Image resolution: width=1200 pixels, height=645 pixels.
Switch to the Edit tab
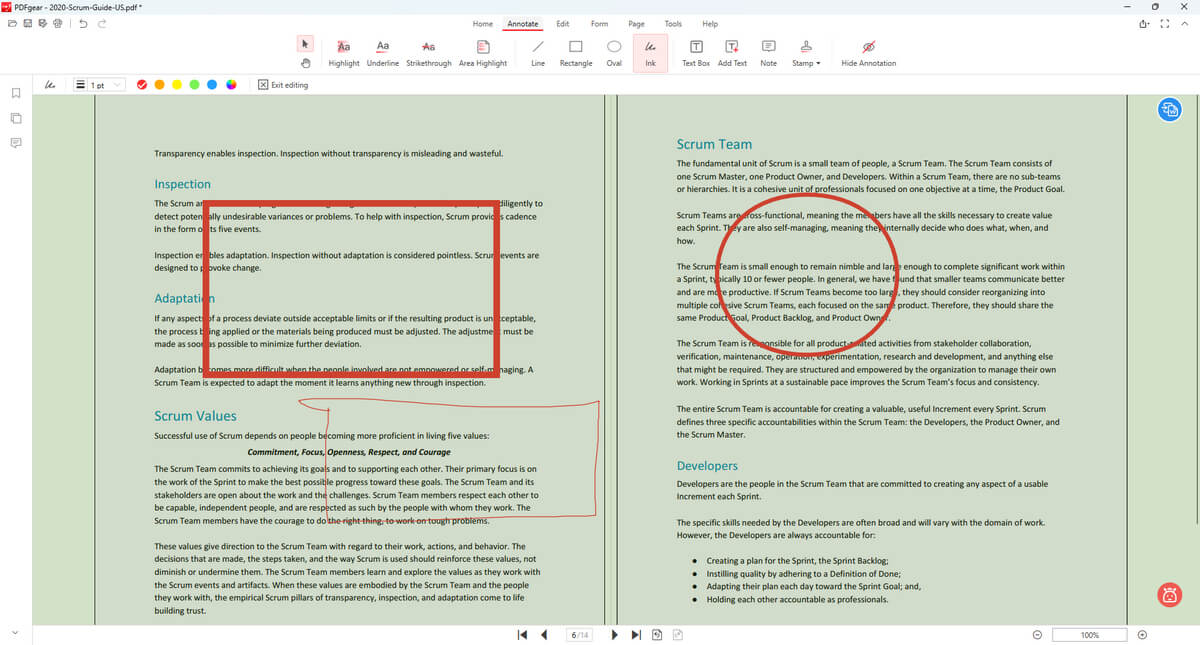coord(563,23)
